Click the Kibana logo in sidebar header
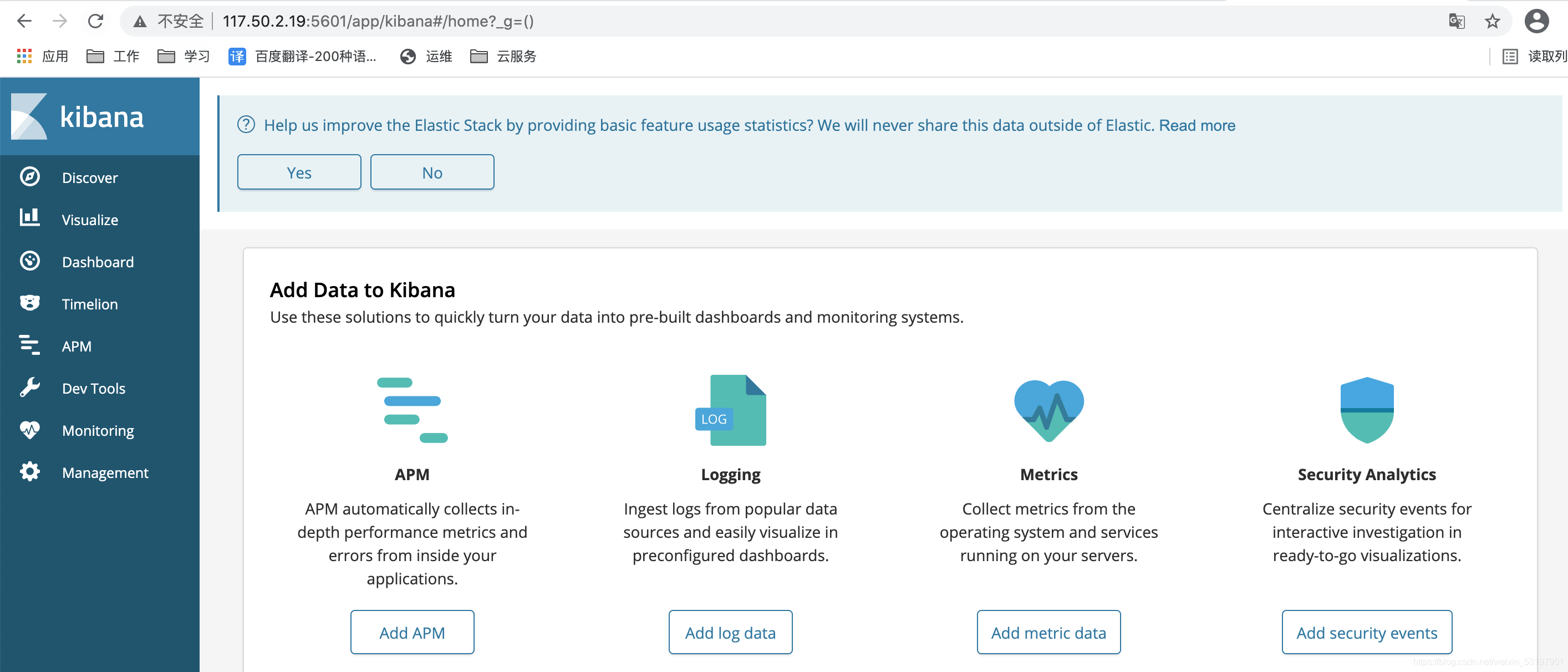Screen dimensions: 1568x672 pos(29,116)
